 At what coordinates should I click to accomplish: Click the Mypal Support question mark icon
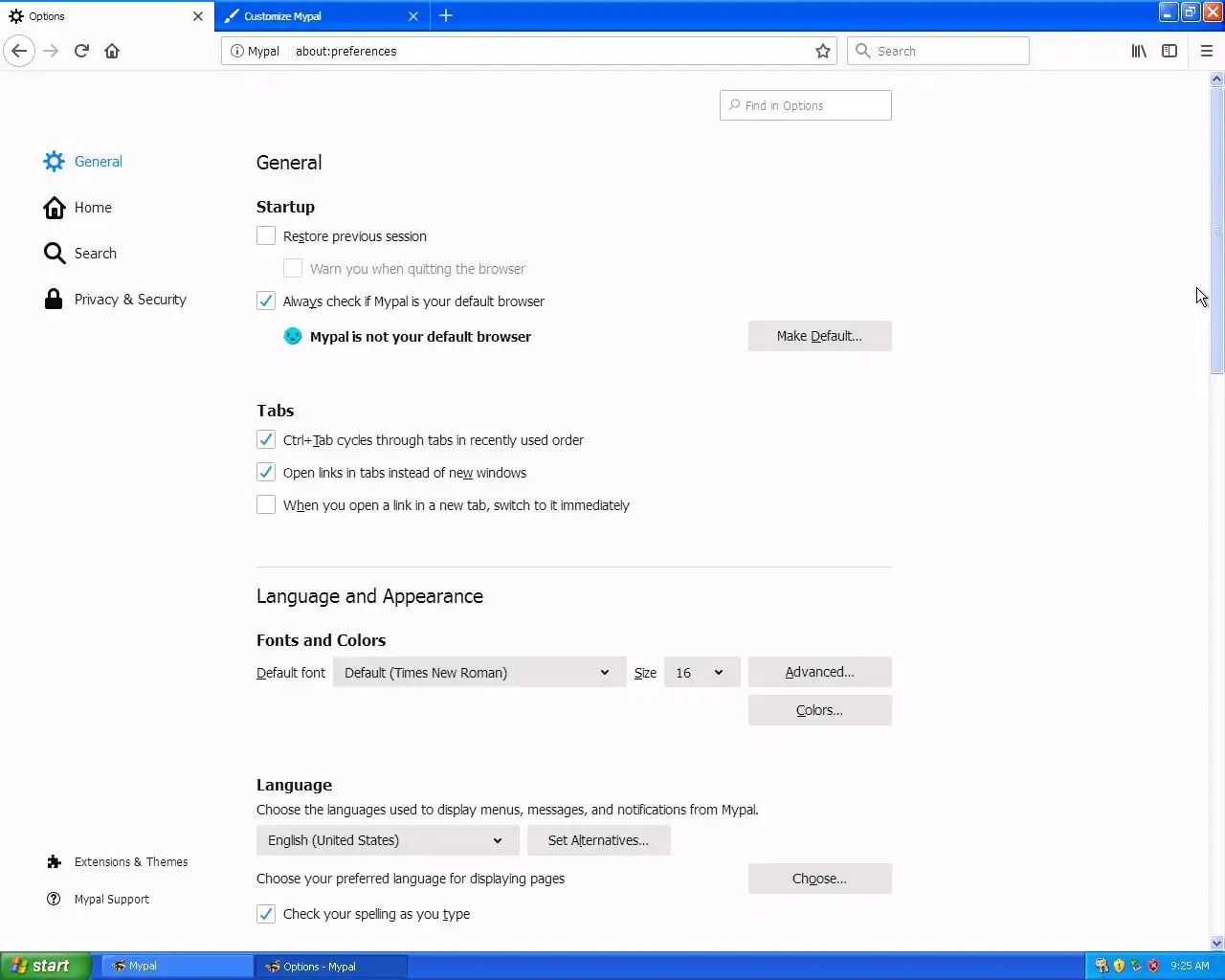tap(54, 899)
